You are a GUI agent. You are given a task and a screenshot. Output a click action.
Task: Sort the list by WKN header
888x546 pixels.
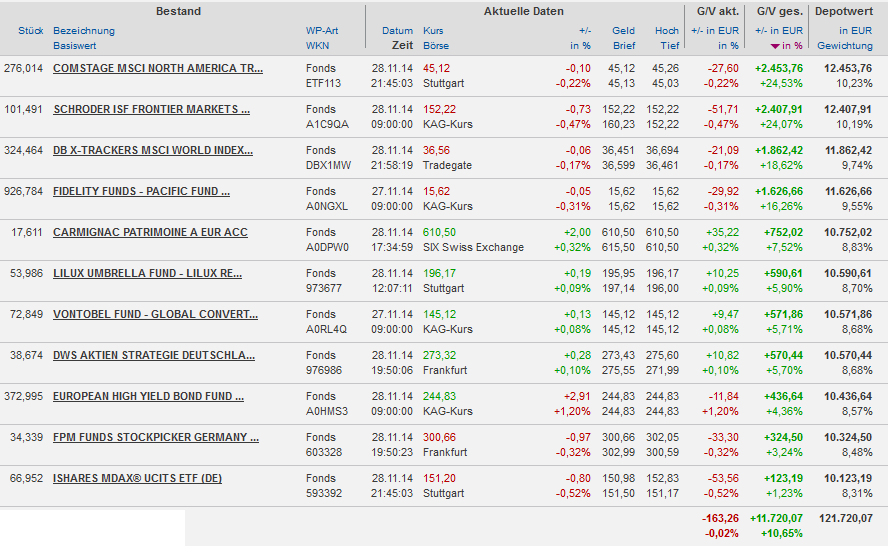(317, 46)
